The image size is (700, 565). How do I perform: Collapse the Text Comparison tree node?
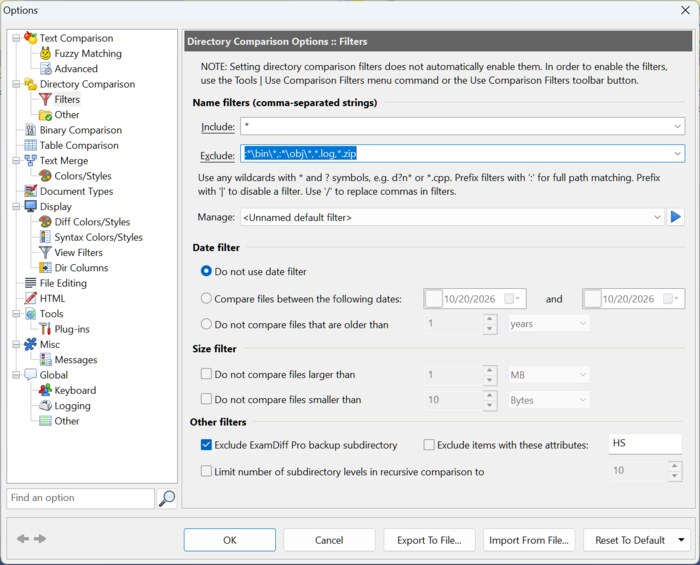(x=16, y=38)
